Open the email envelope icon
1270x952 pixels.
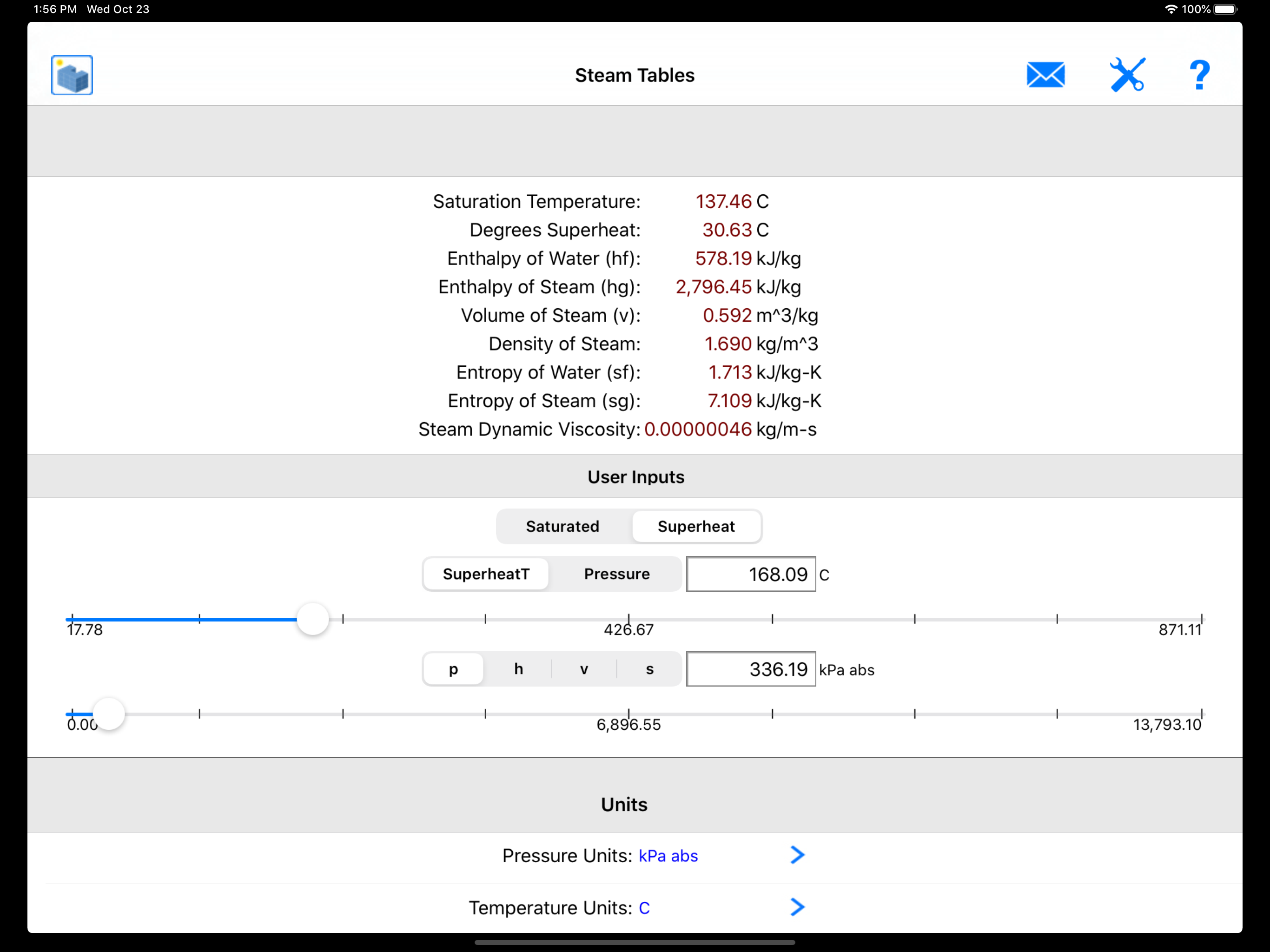(x=1045, y=75)
